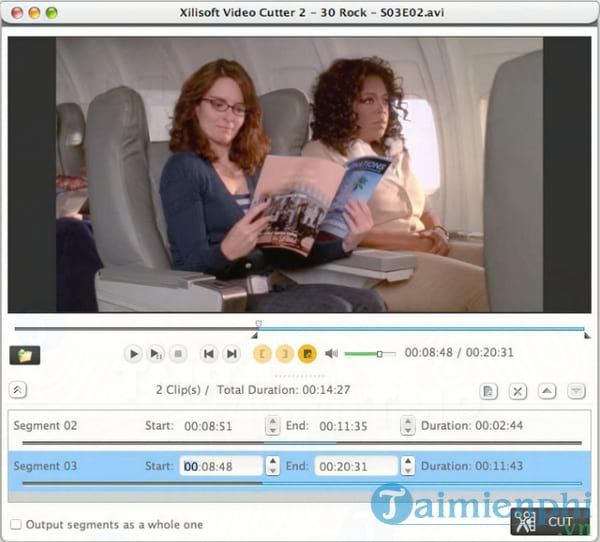Viewport: 600px width, 542px height.
Task: Click the Segment 02 range bar
Action: 302,443
